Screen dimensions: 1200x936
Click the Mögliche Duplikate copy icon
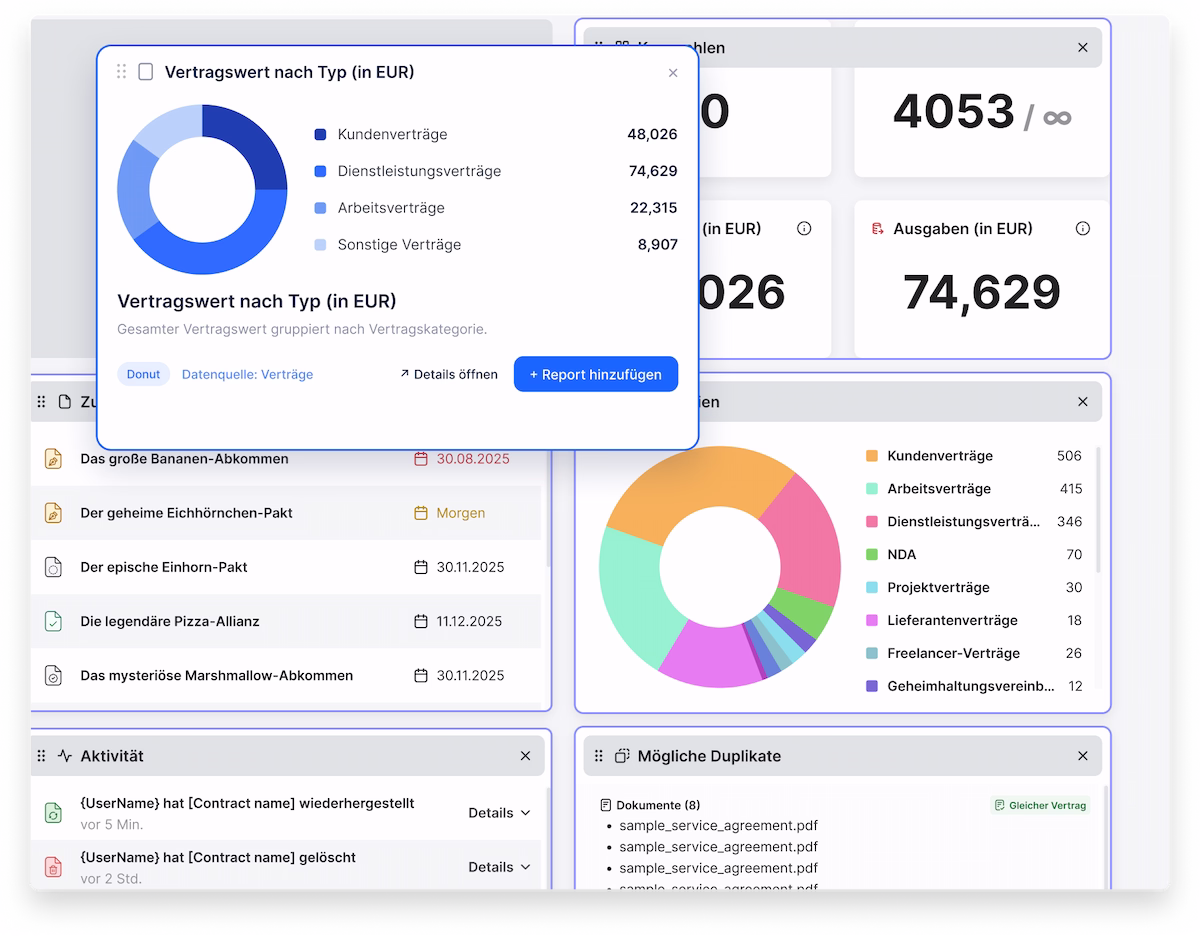pos(622,756)
